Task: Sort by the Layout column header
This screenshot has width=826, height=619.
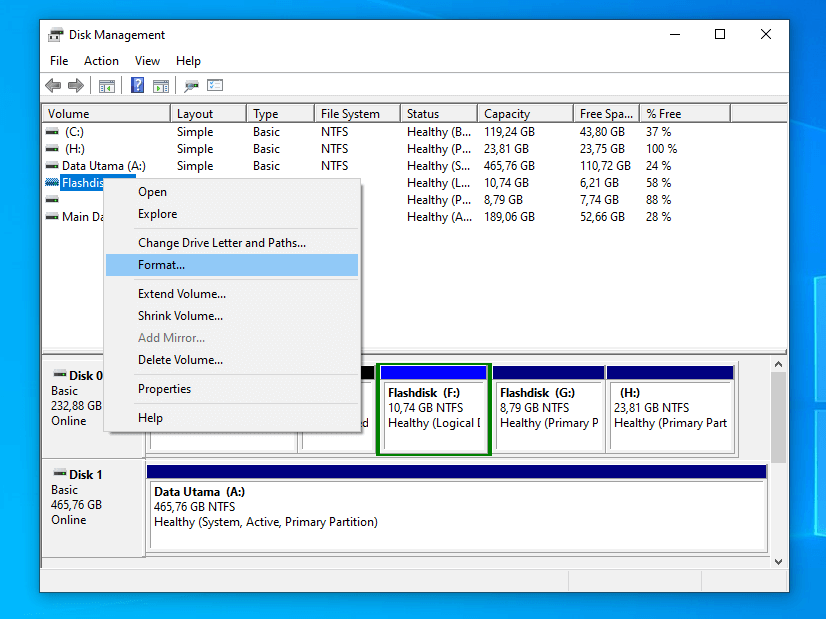Action: coord(209,114)
